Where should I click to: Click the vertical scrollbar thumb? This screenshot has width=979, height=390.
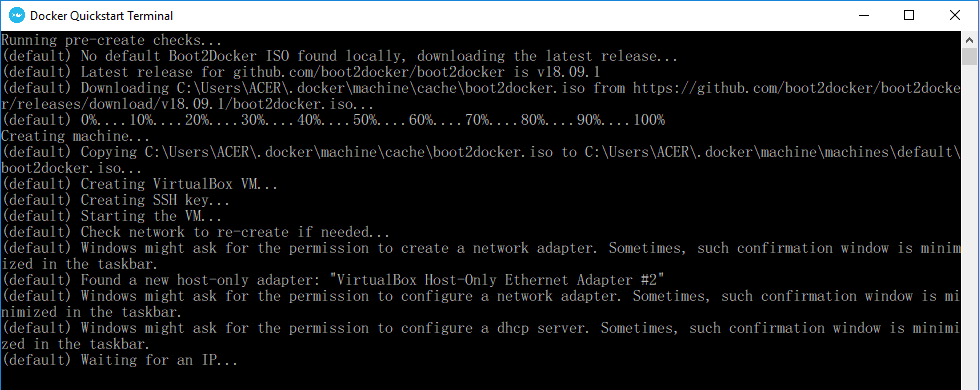coord(969,57)
